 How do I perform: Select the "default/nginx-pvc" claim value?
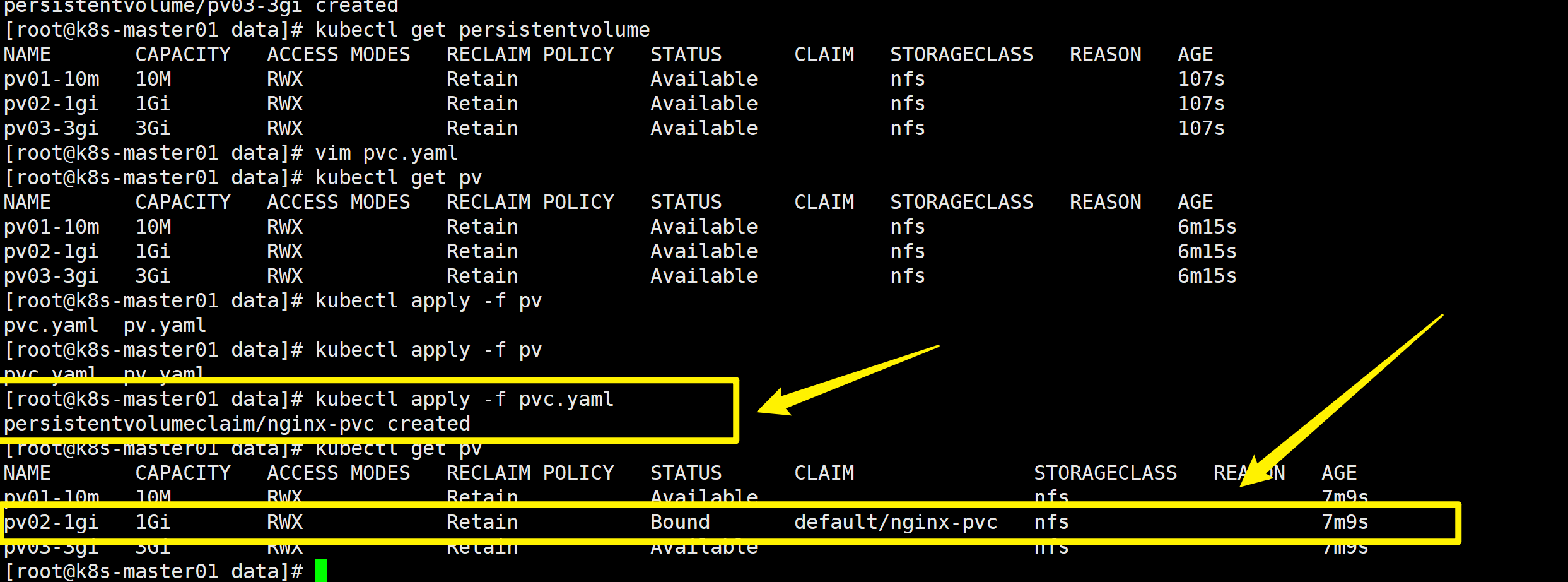(896, 523)
